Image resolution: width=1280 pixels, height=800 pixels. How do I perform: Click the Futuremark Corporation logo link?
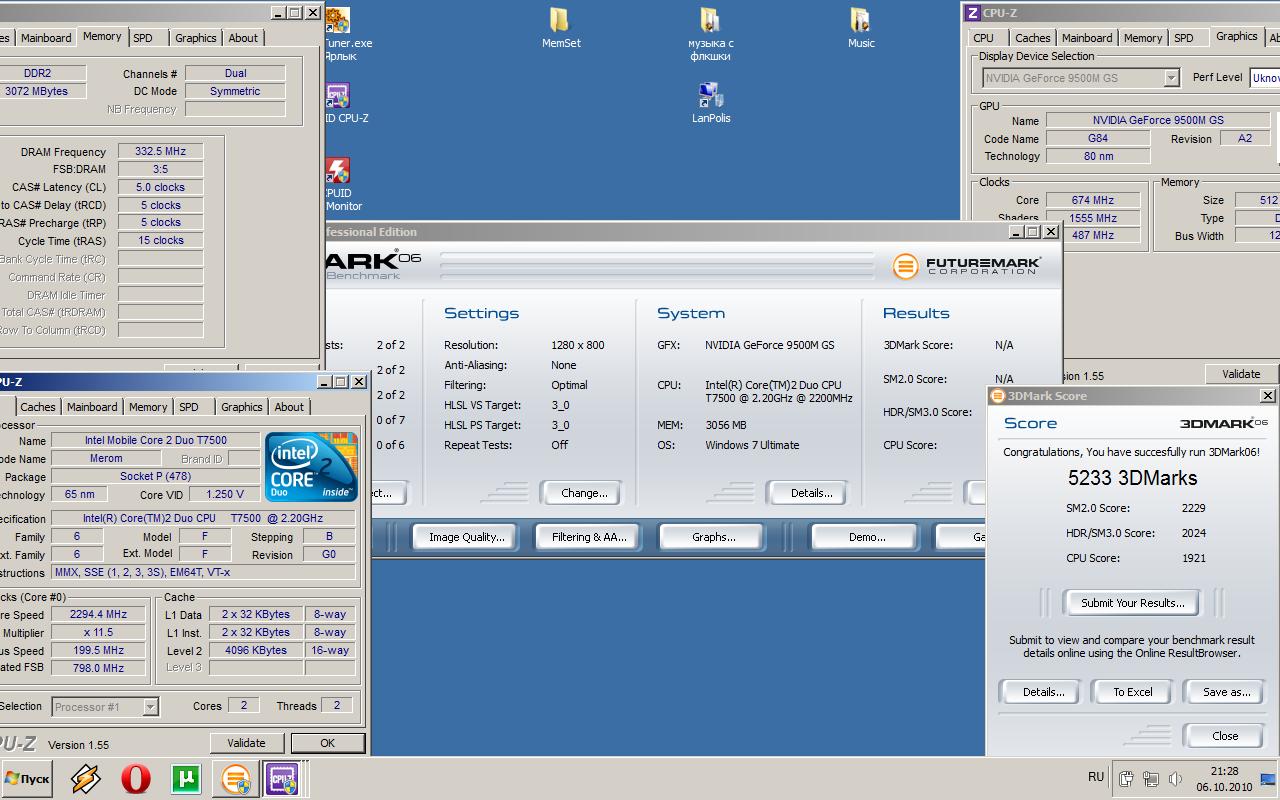tap(967, 266)
